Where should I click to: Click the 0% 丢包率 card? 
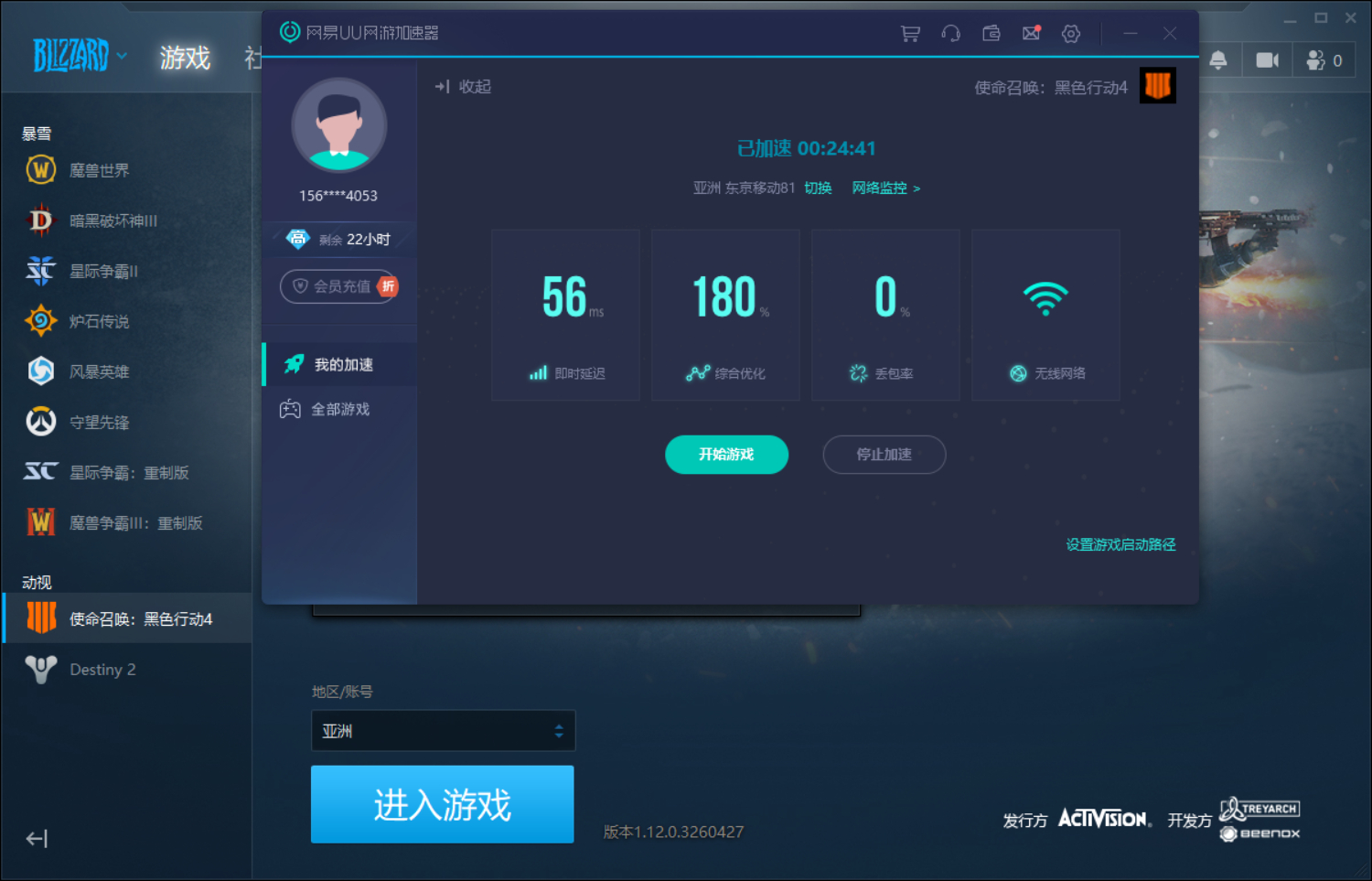pyautogui.click(x=885, y=316)
